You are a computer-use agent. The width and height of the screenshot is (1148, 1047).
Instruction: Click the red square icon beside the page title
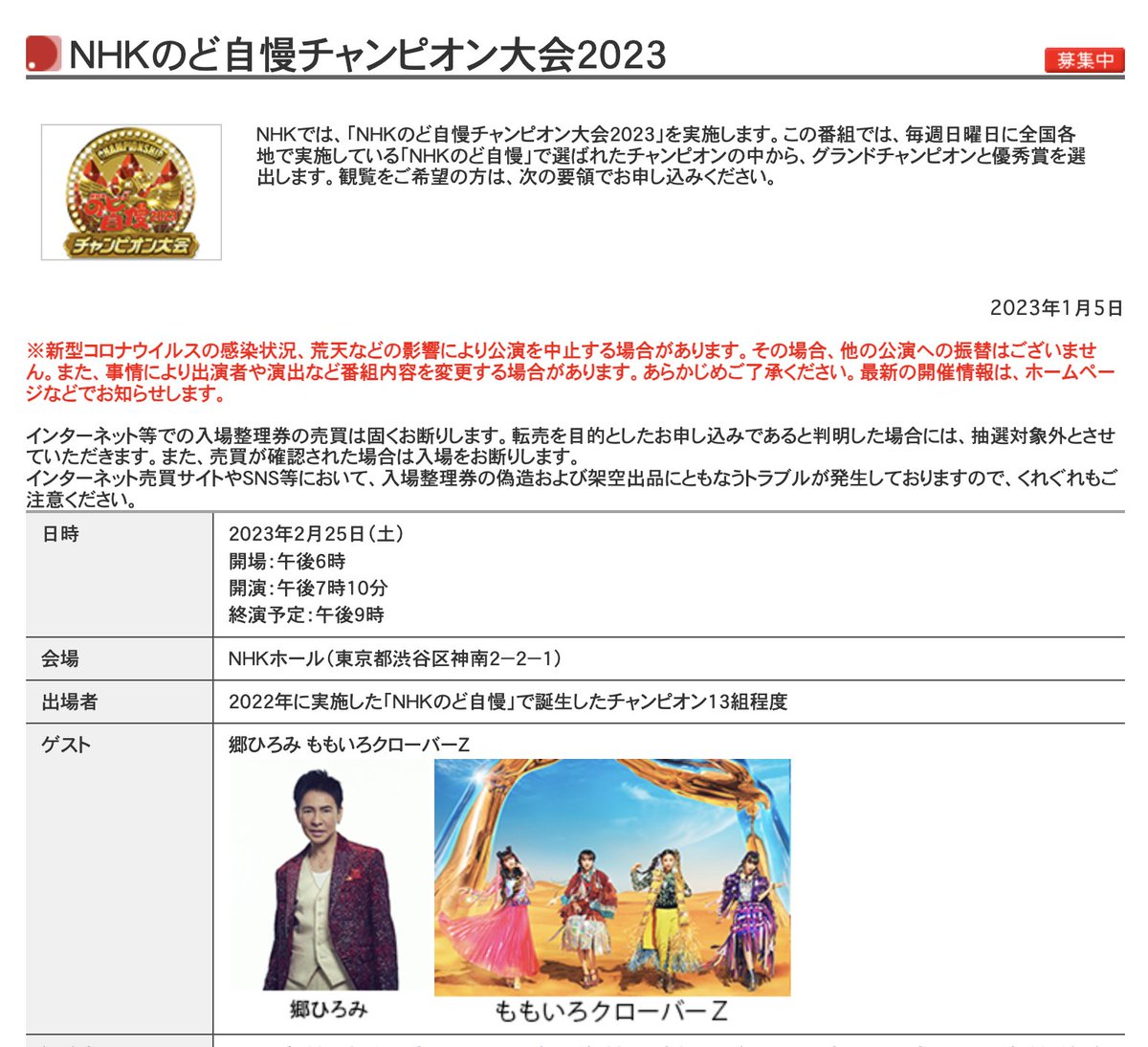[x=43, y=54]
